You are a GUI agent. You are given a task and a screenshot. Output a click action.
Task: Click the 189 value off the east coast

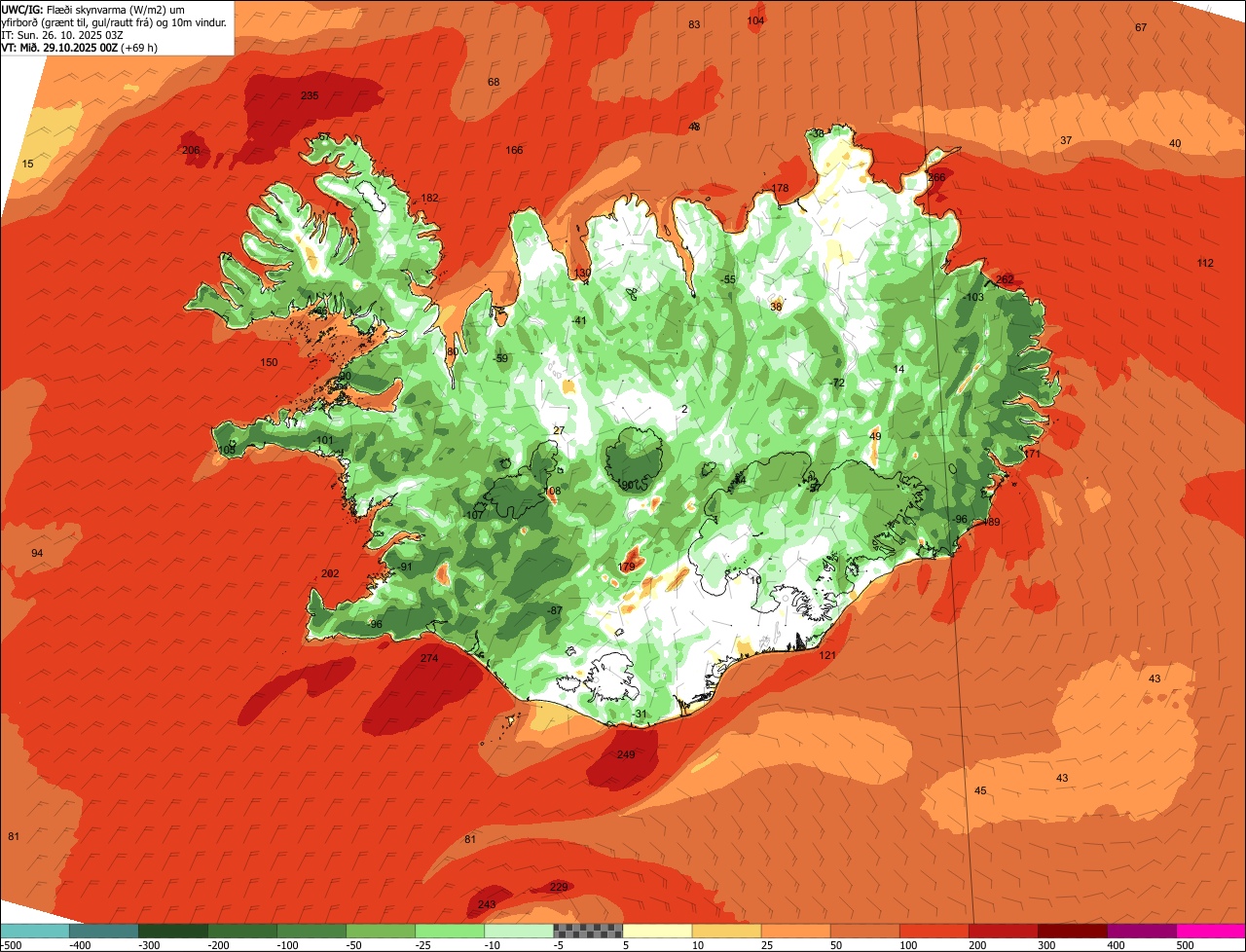coord(991,522)
